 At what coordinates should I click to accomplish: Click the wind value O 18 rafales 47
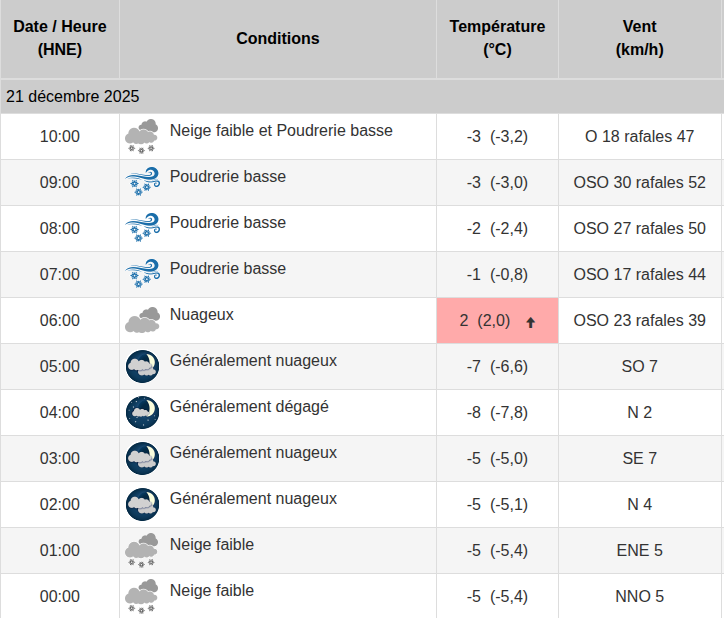pyautogui.click(x=640, y=136)
